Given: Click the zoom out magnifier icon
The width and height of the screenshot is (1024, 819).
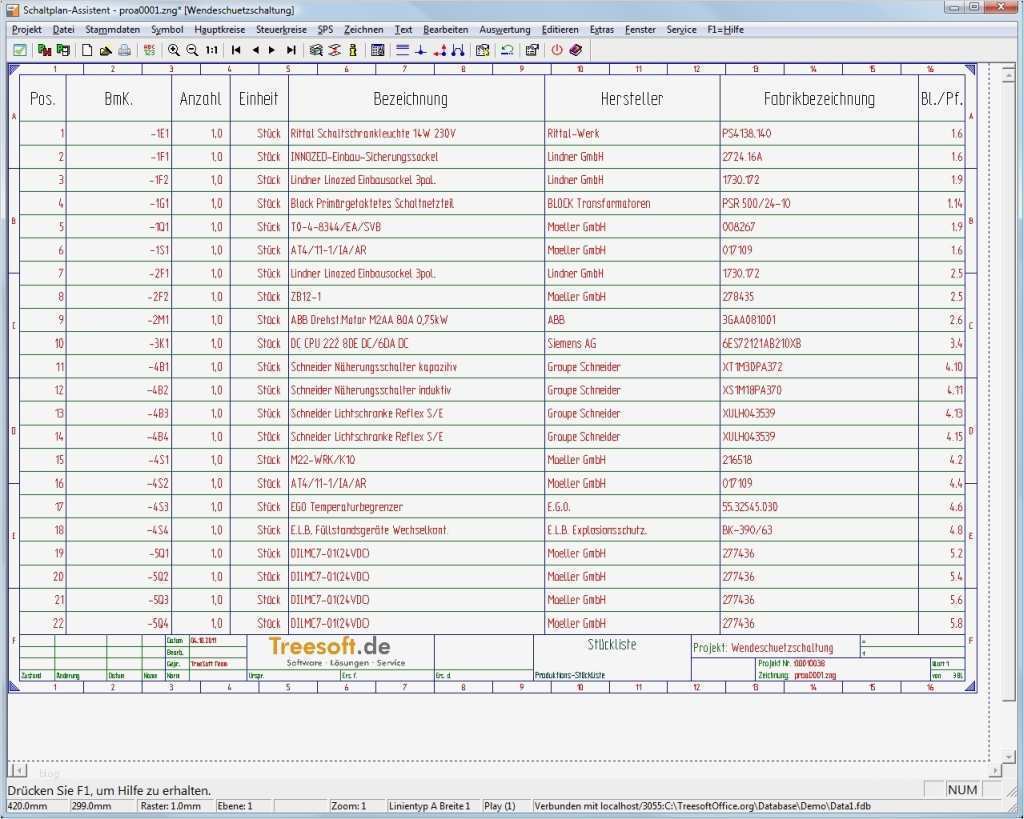Looking at the screenshot, I should [192, 49].
